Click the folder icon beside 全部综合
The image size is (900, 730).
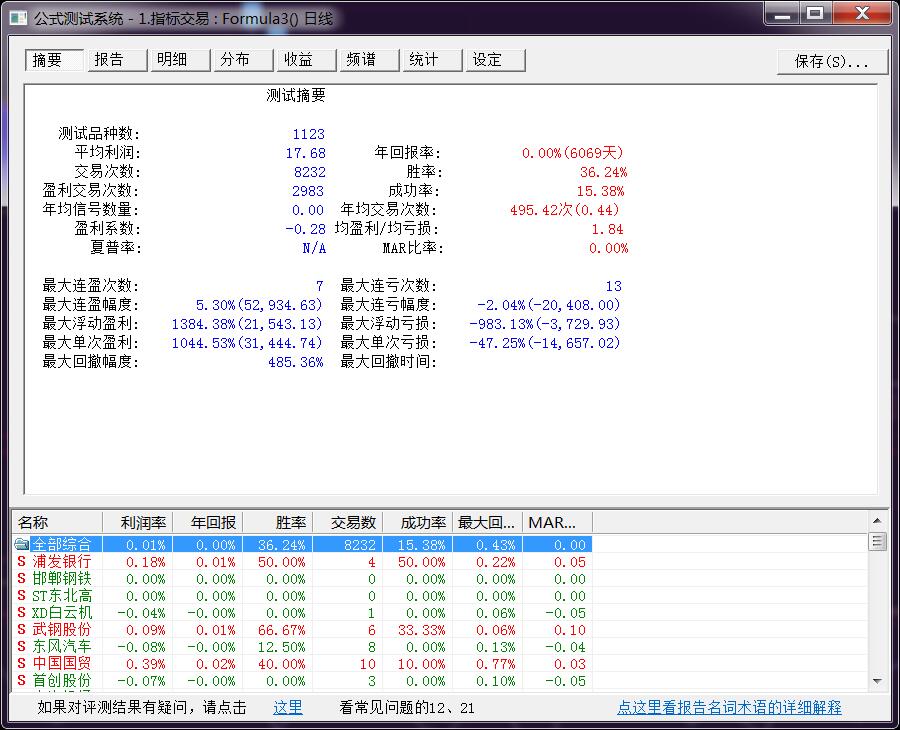[x=22, y=544]
